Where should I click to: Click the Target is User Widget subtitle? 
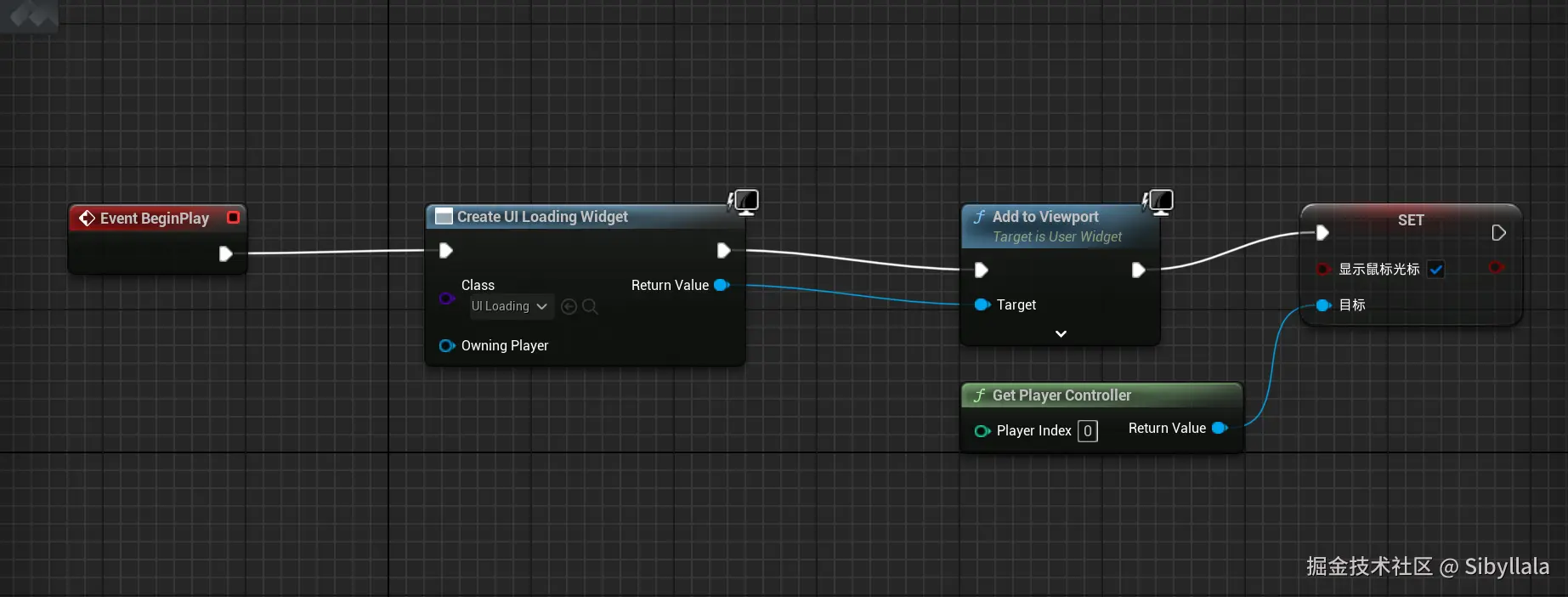[x=1057, y=237]
